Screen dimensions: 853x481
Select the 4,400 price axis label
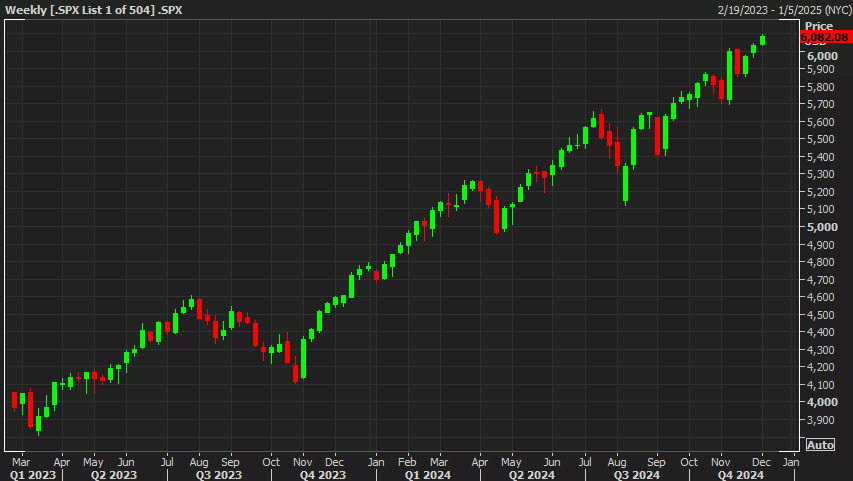pyautogui.click(x=821, y=332)
